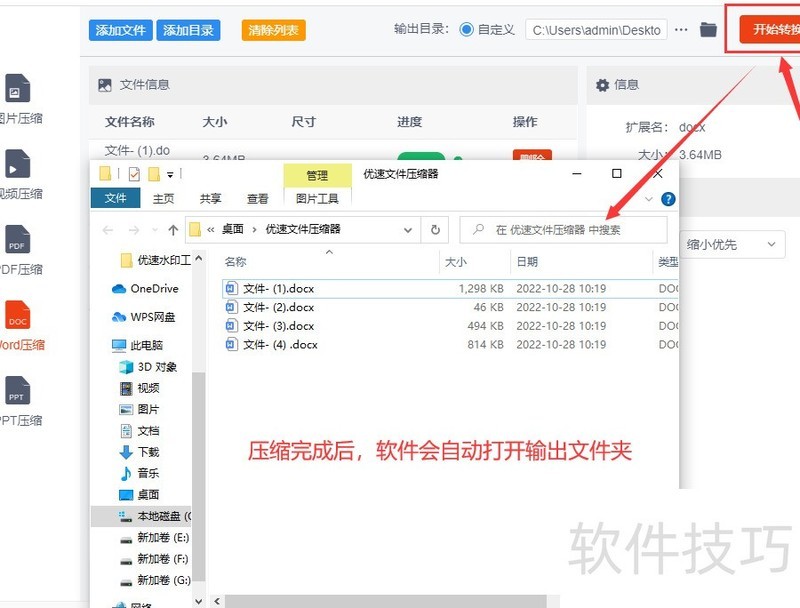Click the file list scroll left arrow
Screen dimensions: 800x608
[217, 601]
